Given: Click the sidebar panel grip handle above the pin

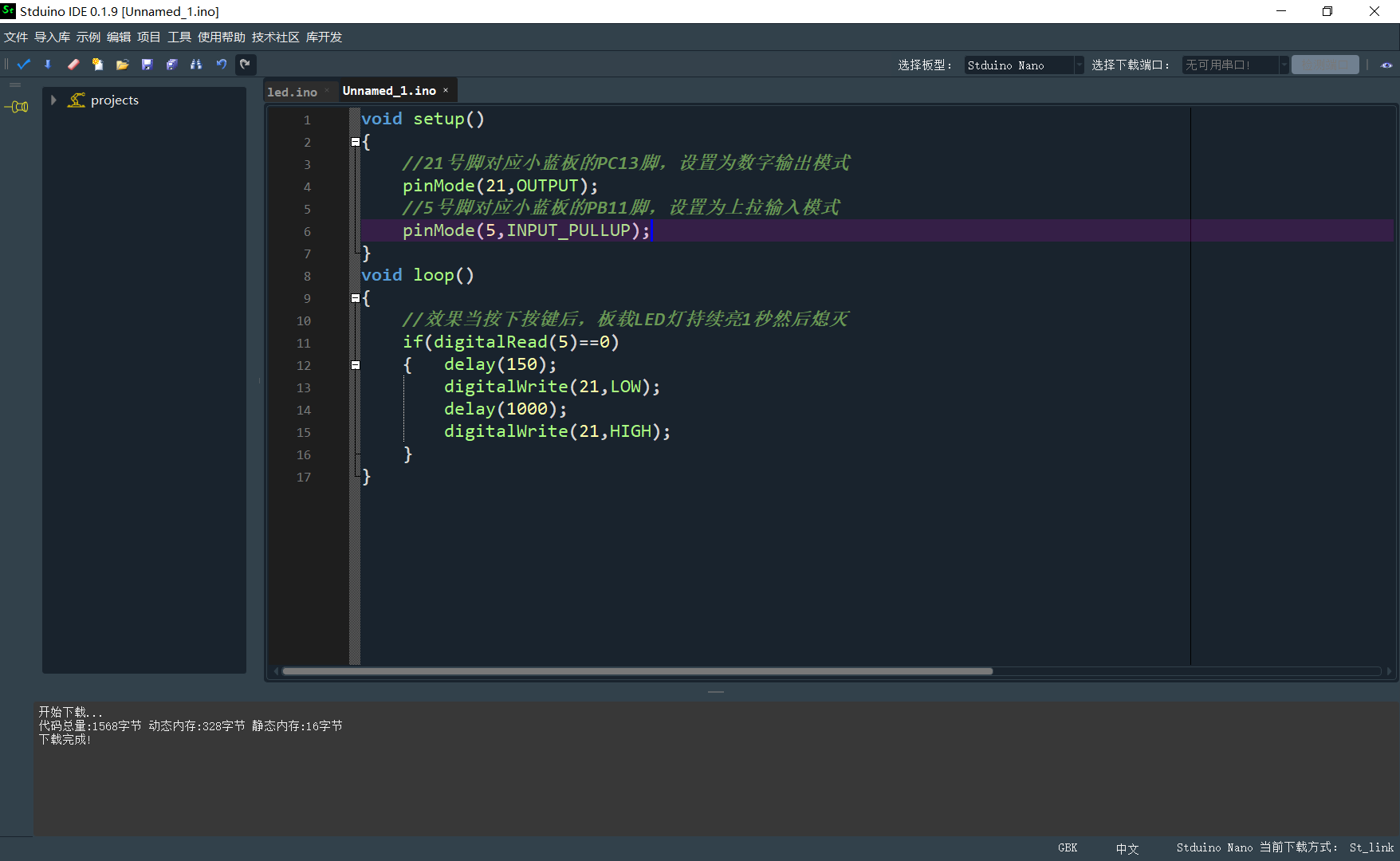Looking at the screenshot, I should (x=15, y=85).
